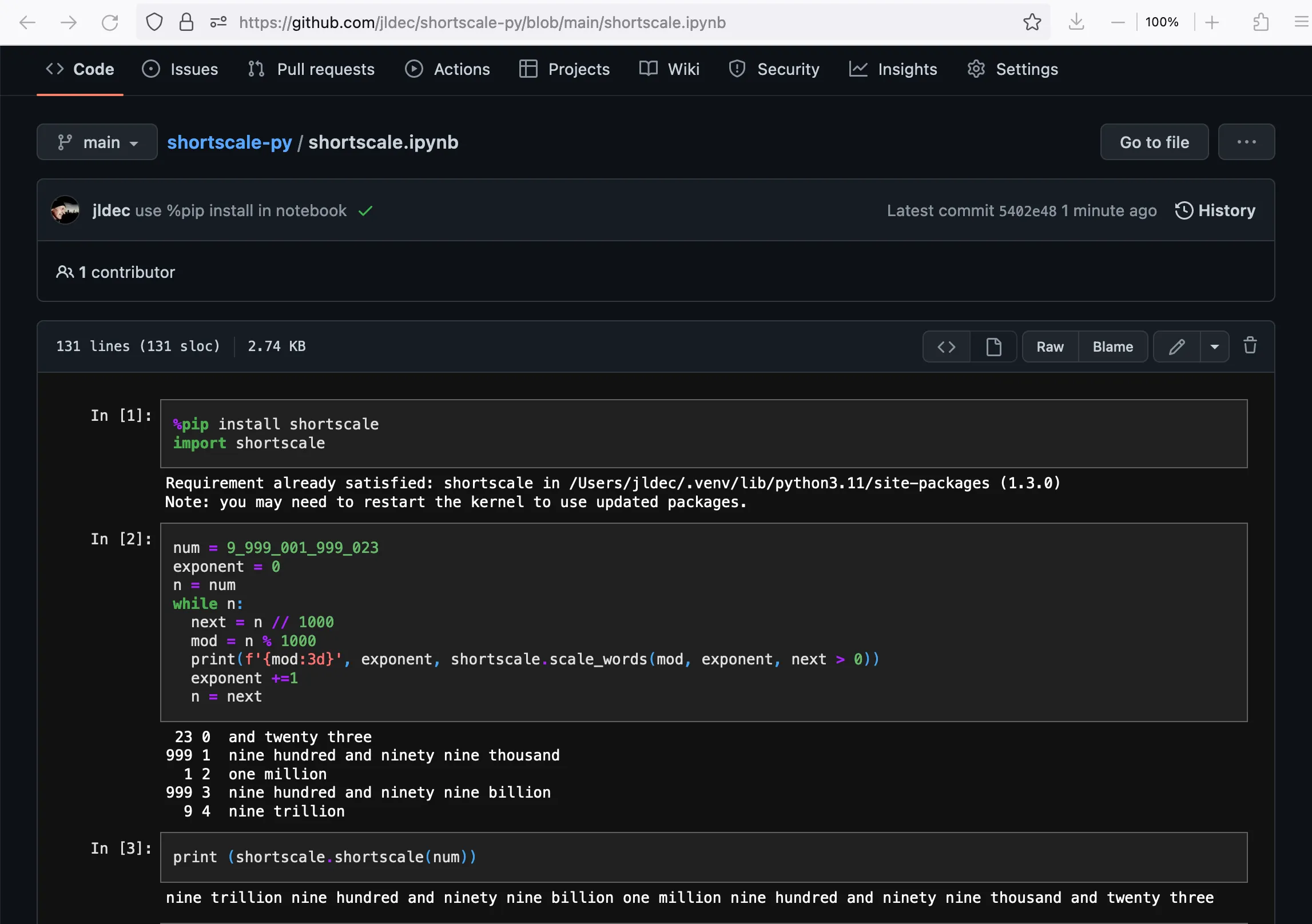Screen dimensions: 1312x924
Task: Open the main branch selector
Action: click(97, 142)
